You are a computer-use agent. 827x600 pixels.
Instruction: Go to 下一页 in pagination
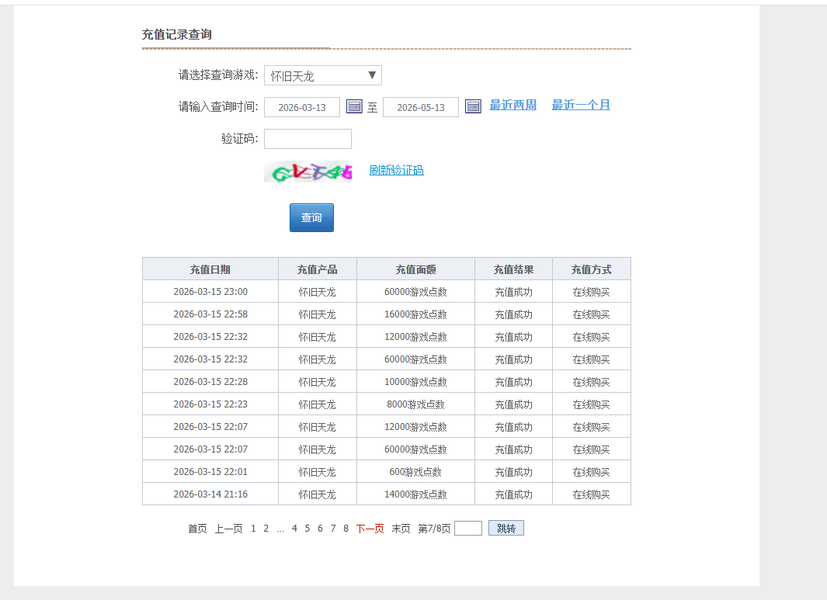pos(370,529)
